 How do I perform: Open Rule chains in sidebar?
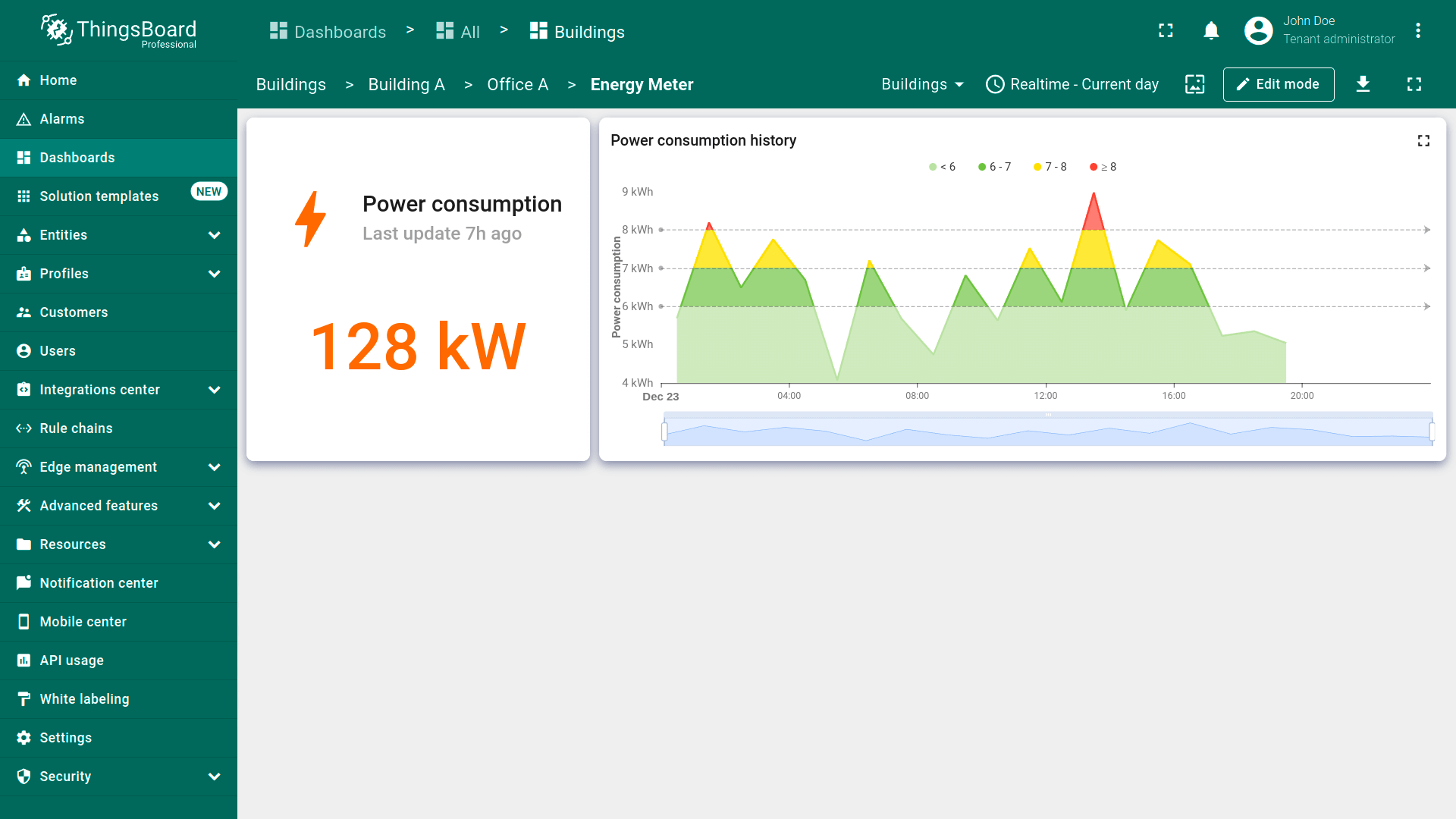point(76,428)
